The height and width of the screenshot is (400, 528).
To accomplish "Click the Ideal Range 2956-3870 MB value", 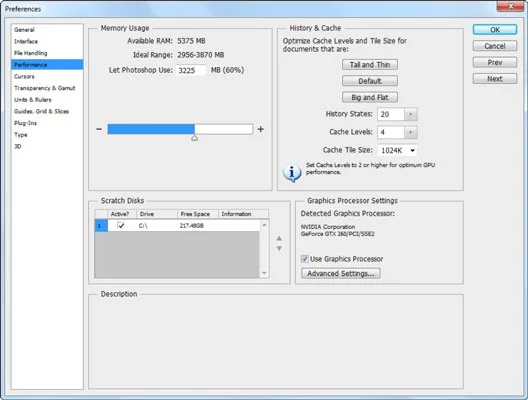I will (x=201, y=55).
